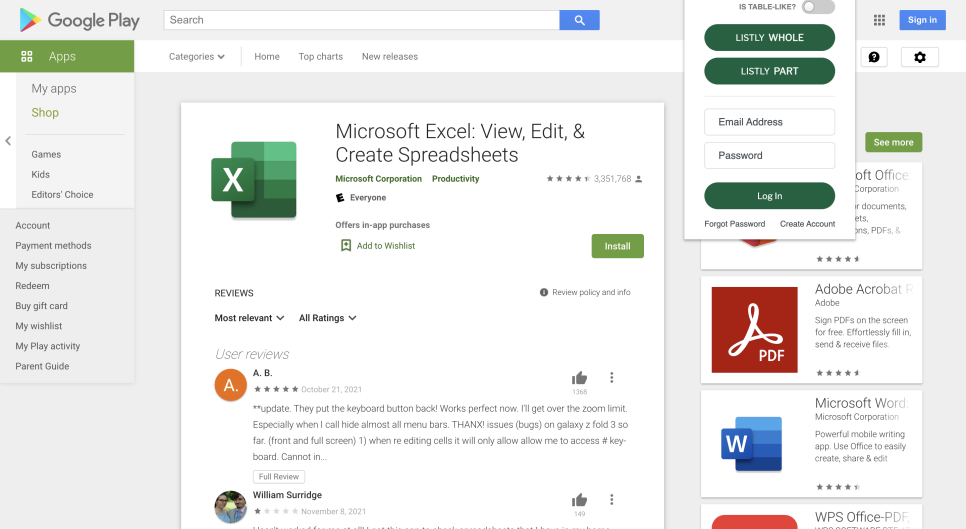966x529 pixels.
Task: Expand A. B.'s Full Review button
Action: click(x=278, y=477)
